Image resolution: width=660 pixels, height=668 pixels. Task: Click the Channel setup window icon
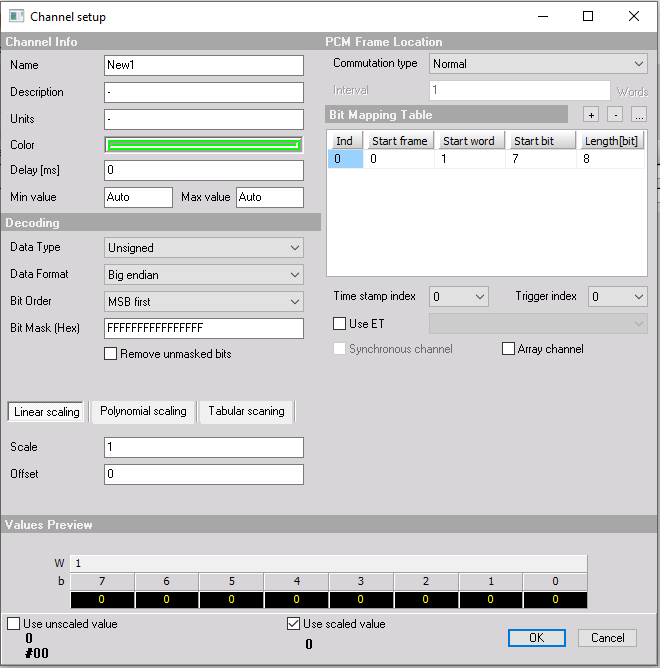pyautogui.click(x=16, y=16)
